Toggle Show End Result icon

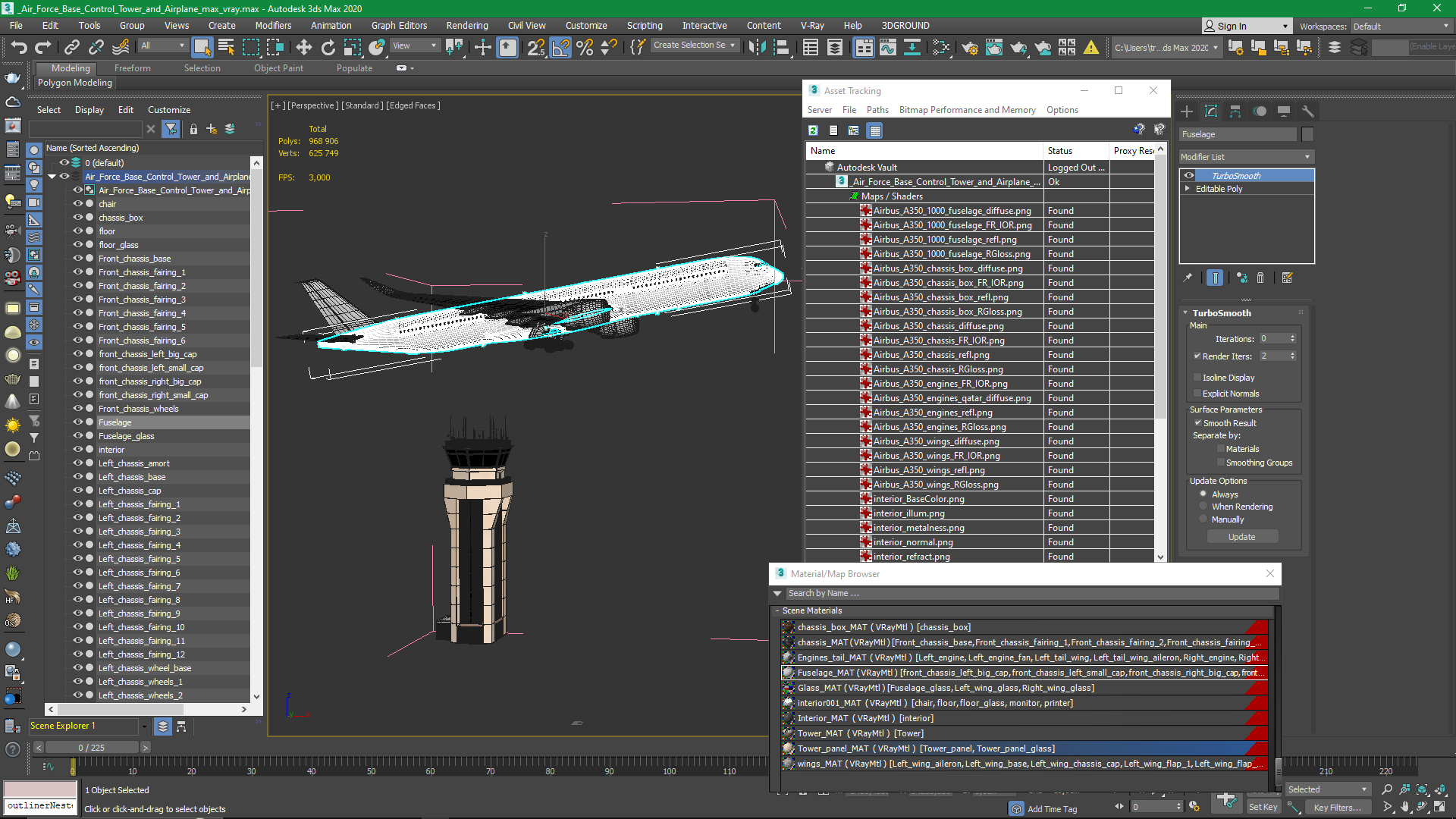[1215, 278]
